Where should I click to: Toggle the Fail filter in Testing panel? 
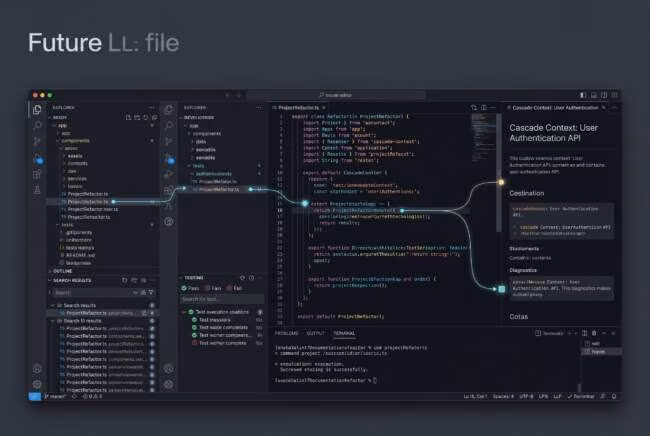point(234,288)
